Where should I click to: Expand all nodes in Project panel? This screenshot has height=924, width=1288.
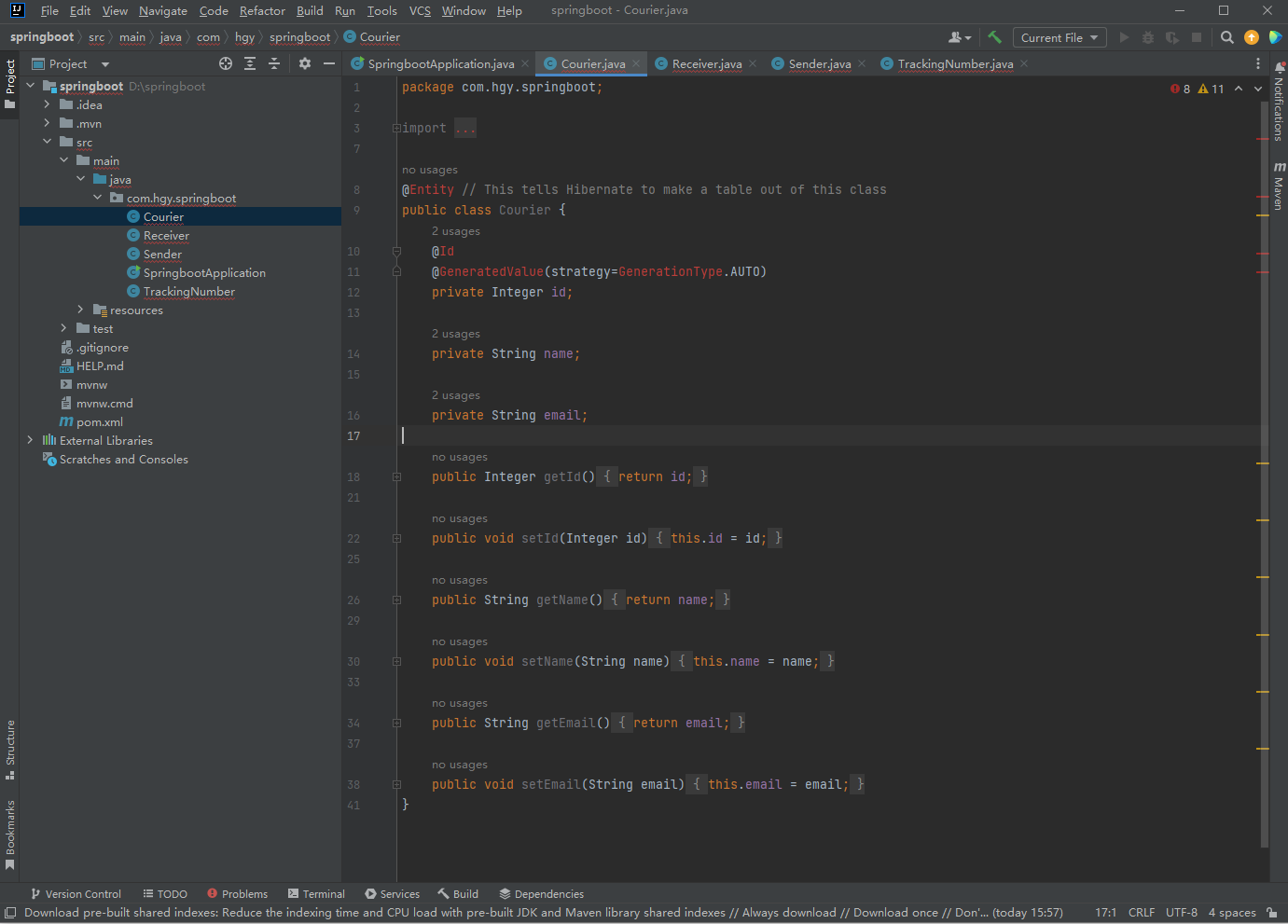[250, 63]
